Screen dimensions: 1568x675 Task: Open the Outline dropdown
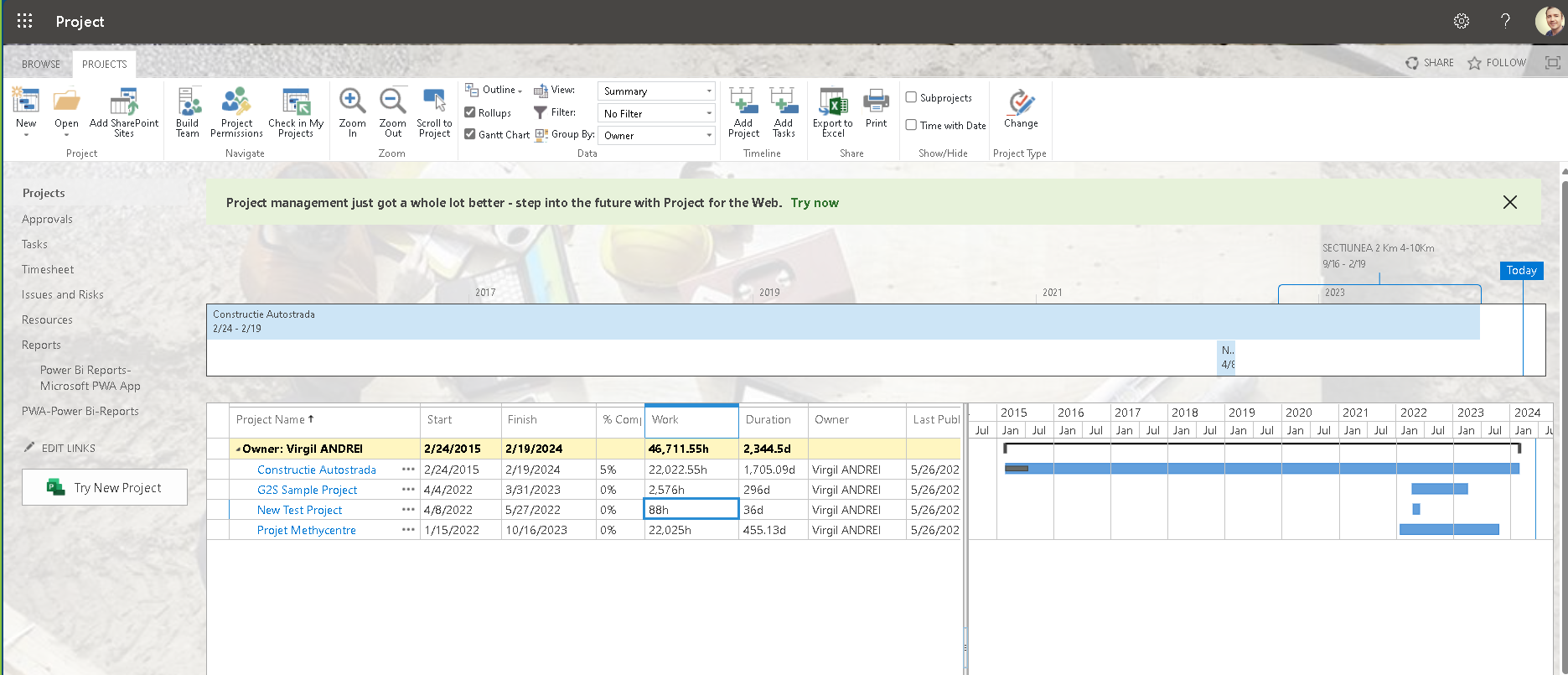pos(494,90)
